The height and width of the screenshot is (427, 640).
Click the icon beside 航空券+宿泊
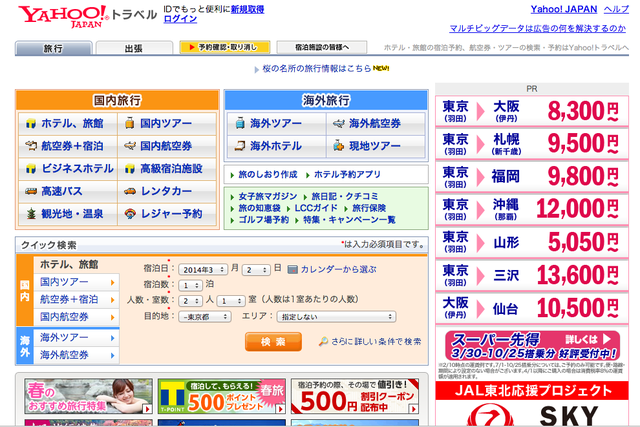[31, 146]
